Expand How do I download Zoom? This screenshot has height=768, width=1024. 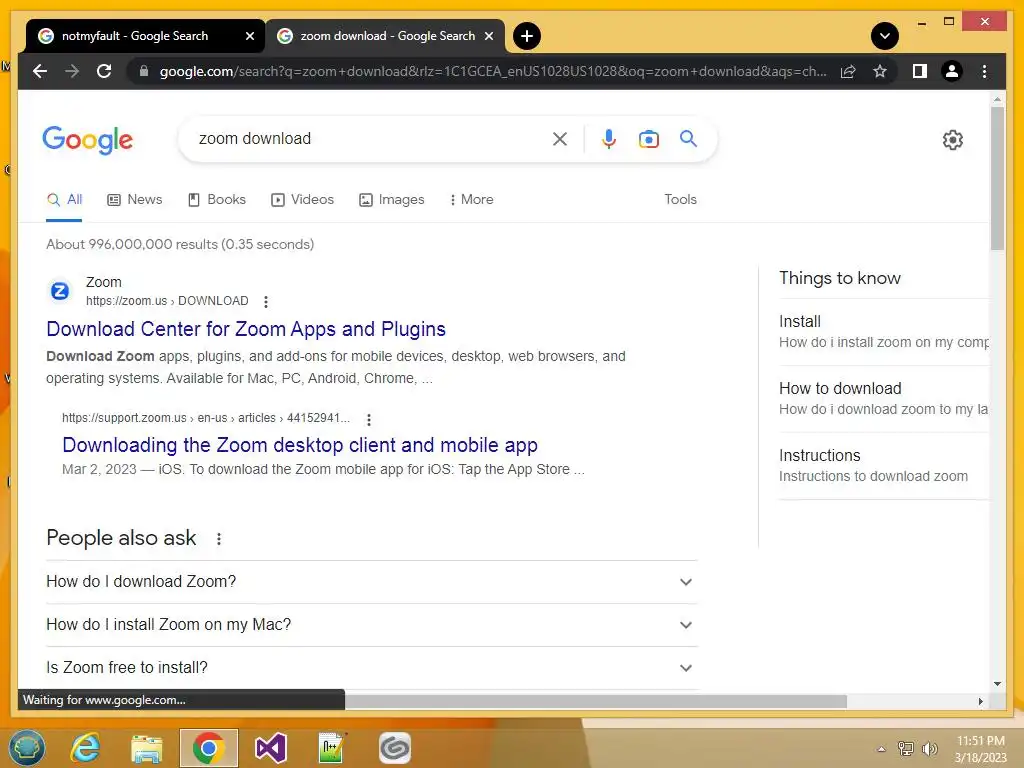[x=372, y=582]
